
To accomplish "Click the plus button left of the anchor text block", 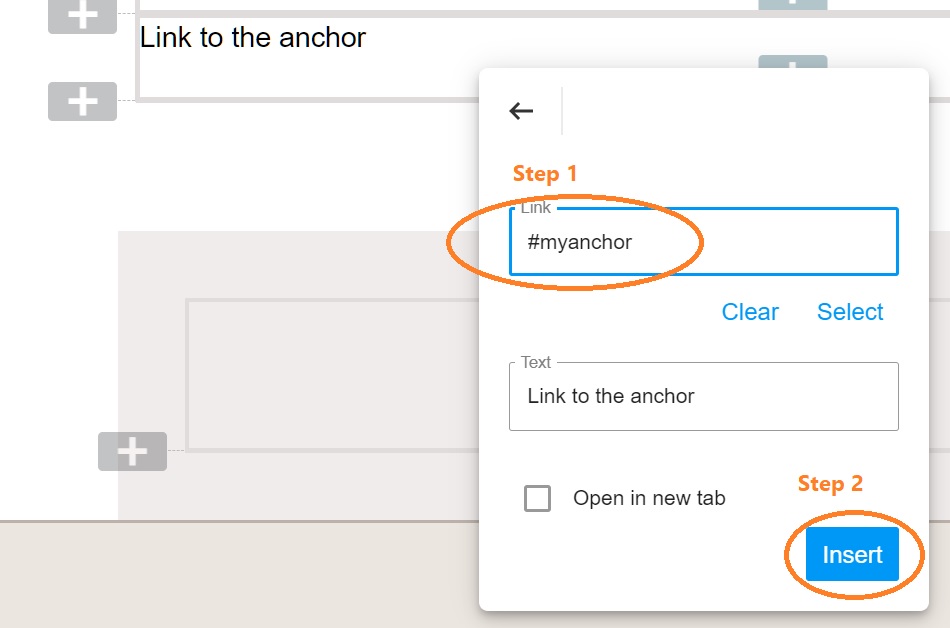I will pyautogui.click(x=82, y=101).
